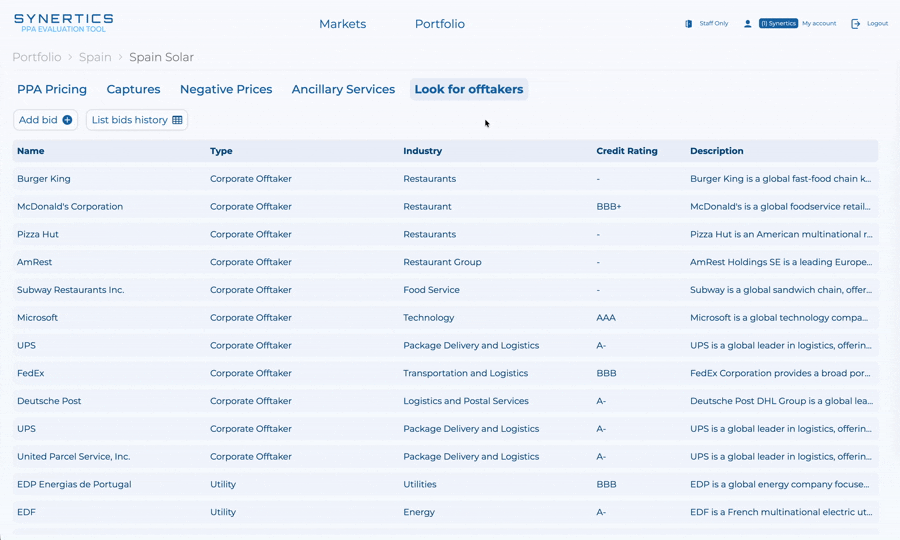Click the user profile silhouette icon
Screen dimensions: 900x540
point(747,24)
